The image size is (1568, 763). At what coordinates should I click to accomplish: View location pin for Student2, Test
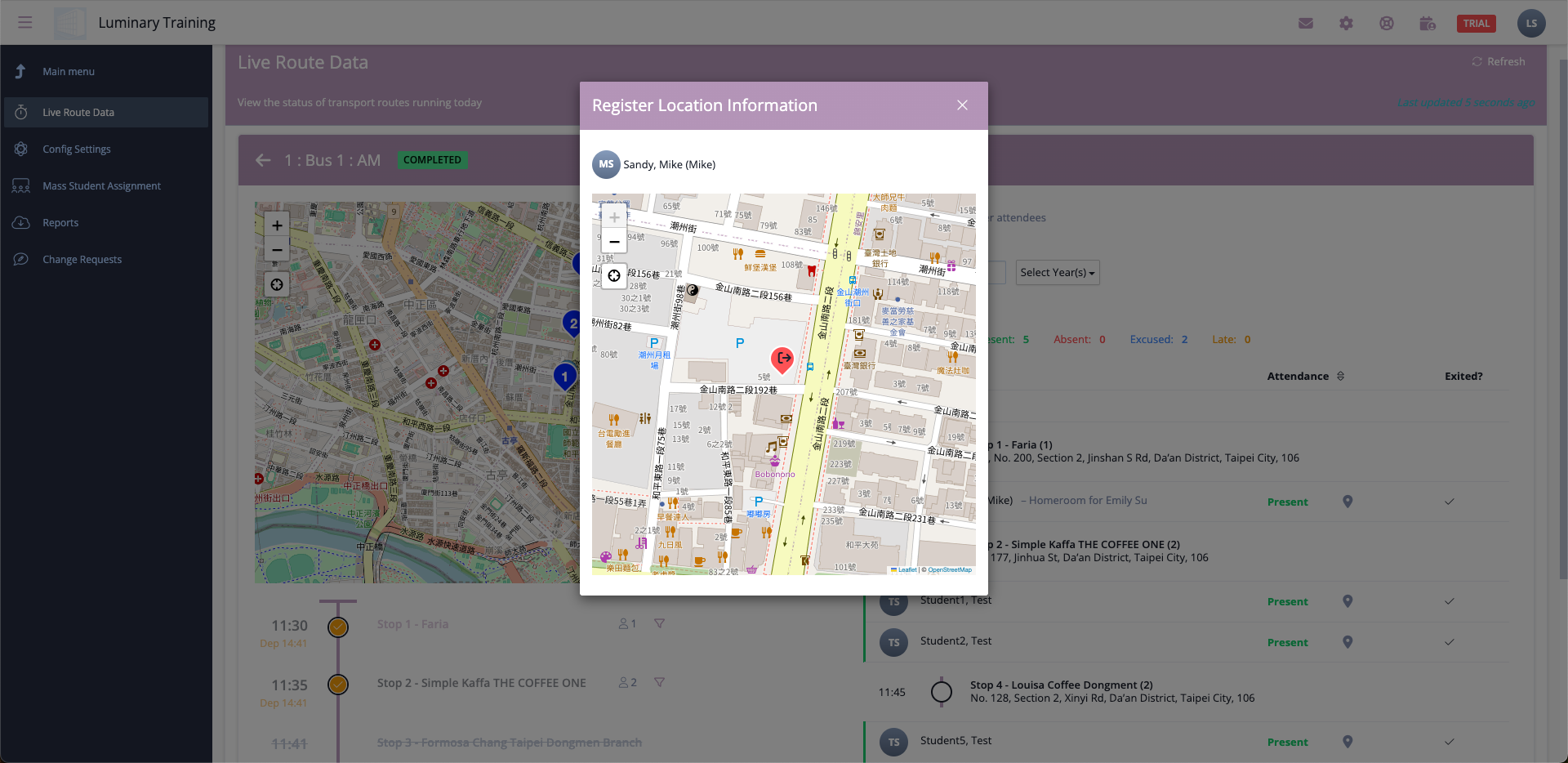click(1347, 642)
